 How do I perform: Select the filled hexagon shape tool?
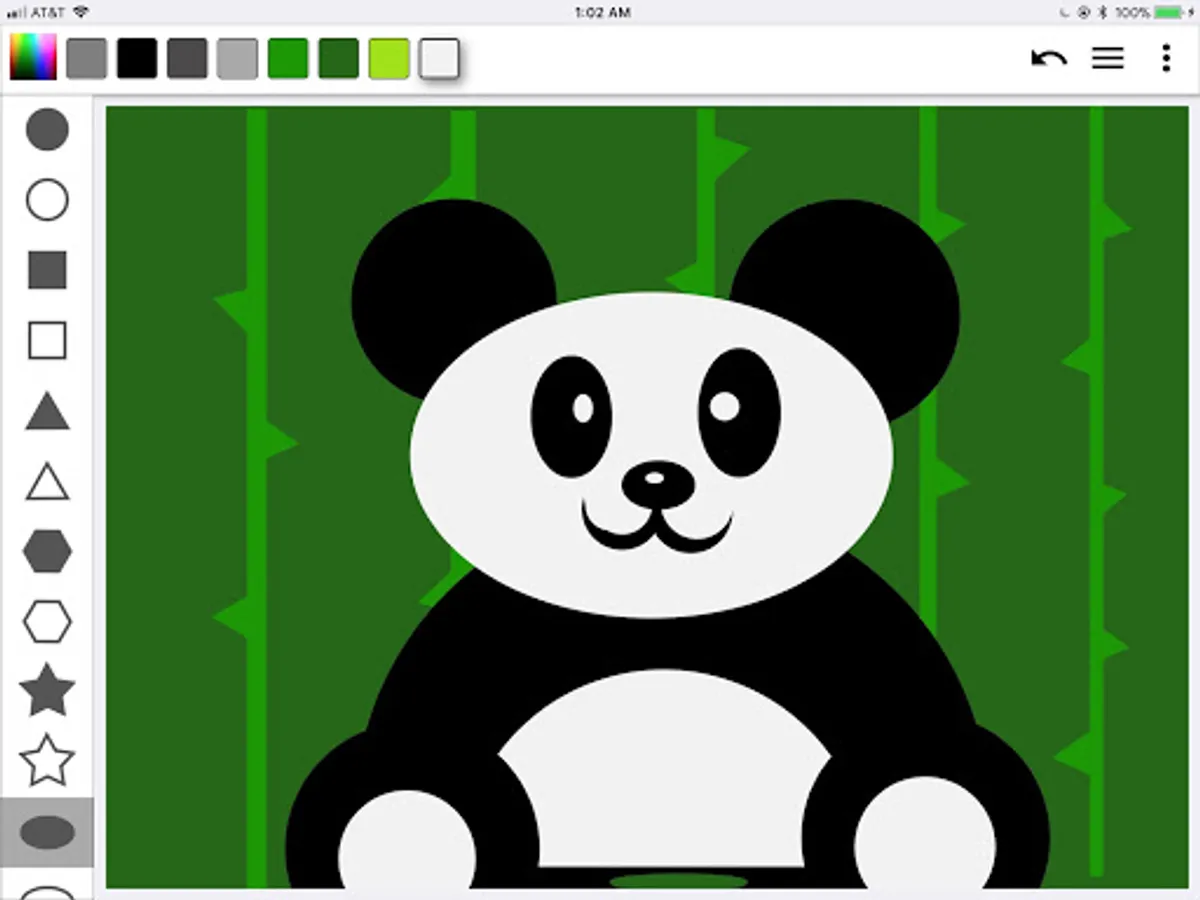coord(47,551)
